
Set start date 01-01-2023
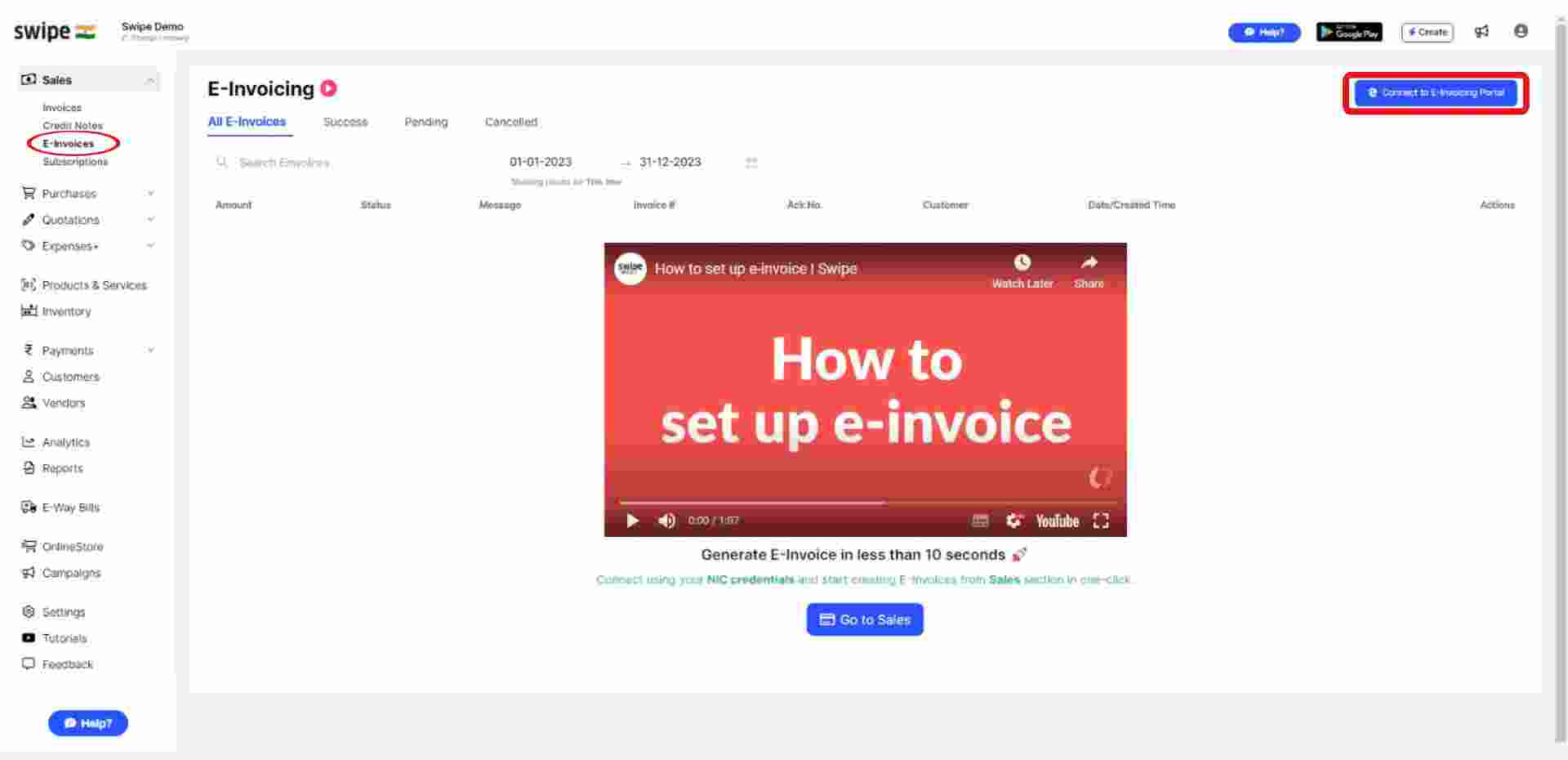click(x=541, y=162)
